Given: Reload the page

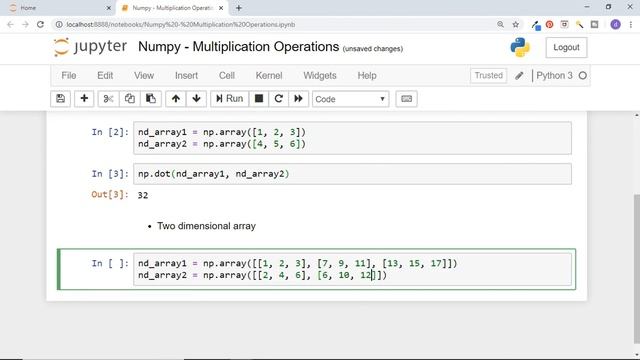Looking at the screenshot, I should [x=40, y=24].
